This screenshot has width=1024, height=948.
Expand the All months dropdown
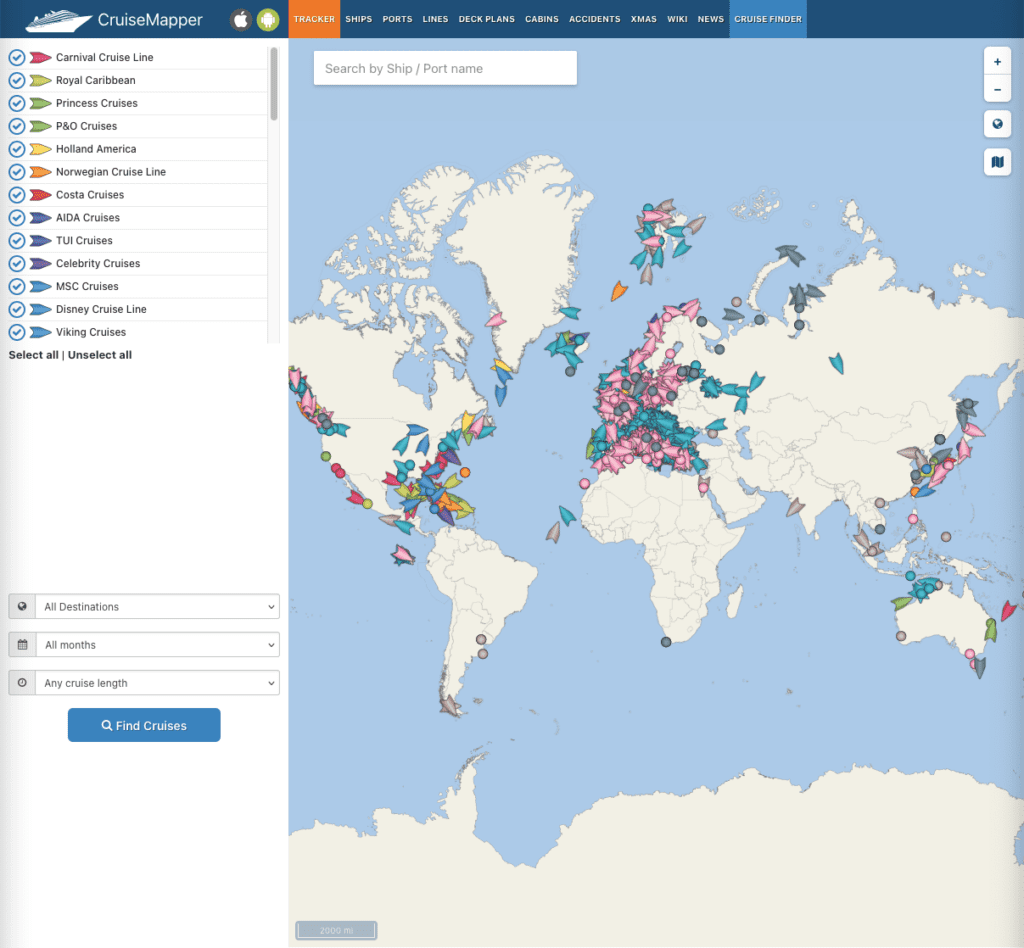pyautogui.click(x=157, y=644)
